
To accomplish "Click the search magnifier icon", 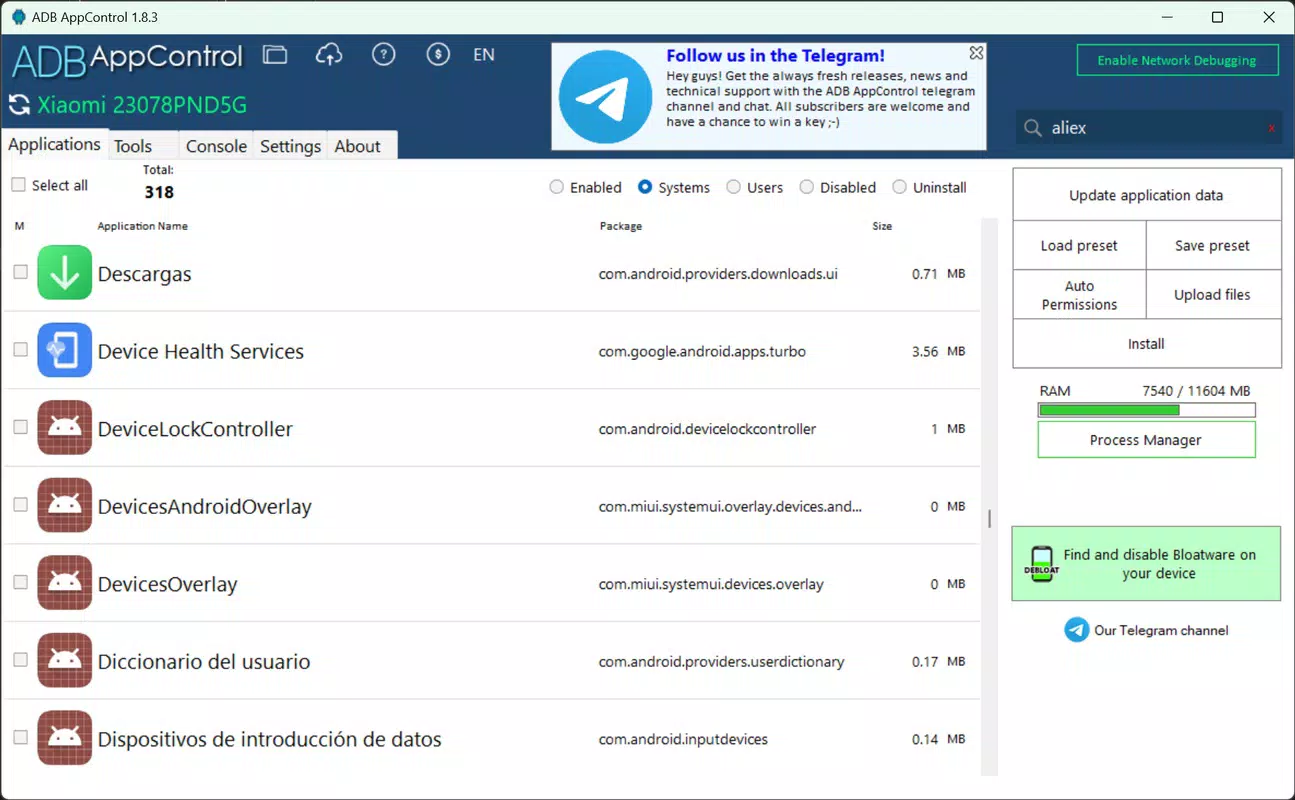I will [x=1031, y=128].
